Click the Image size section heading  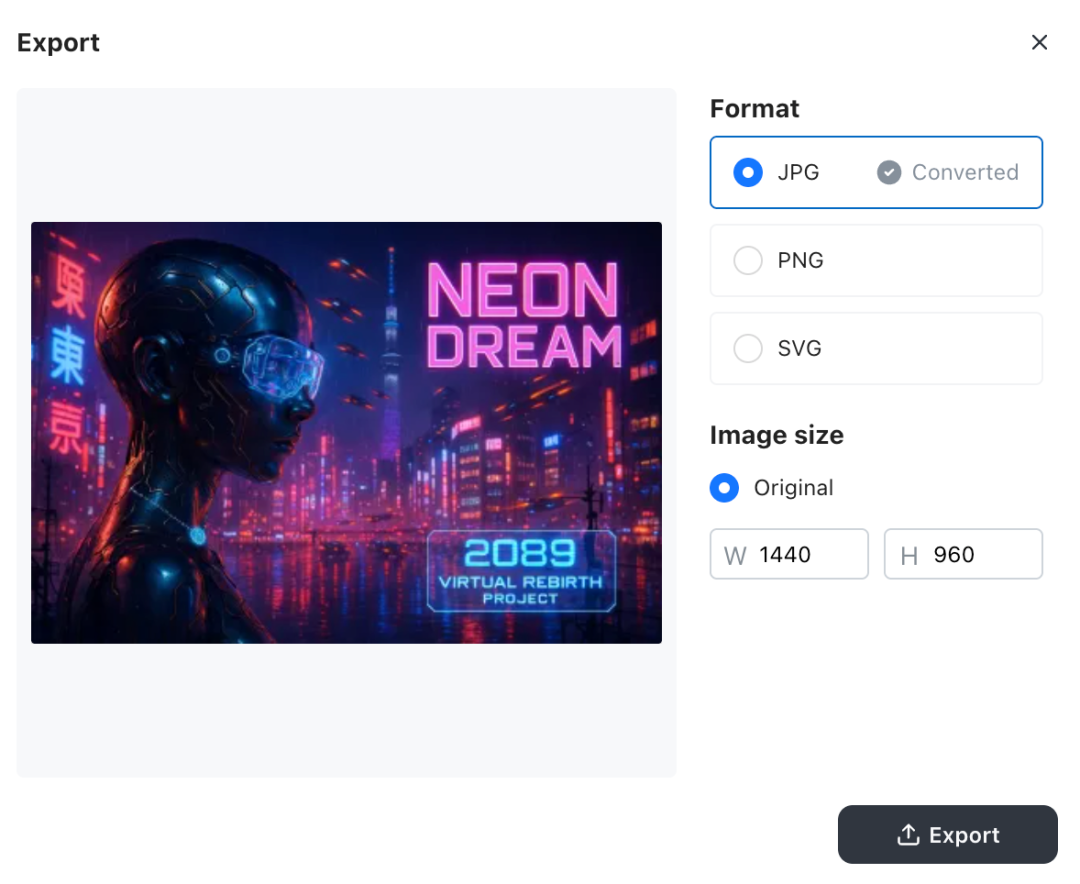pyautogui.click(x=776, y=435)
